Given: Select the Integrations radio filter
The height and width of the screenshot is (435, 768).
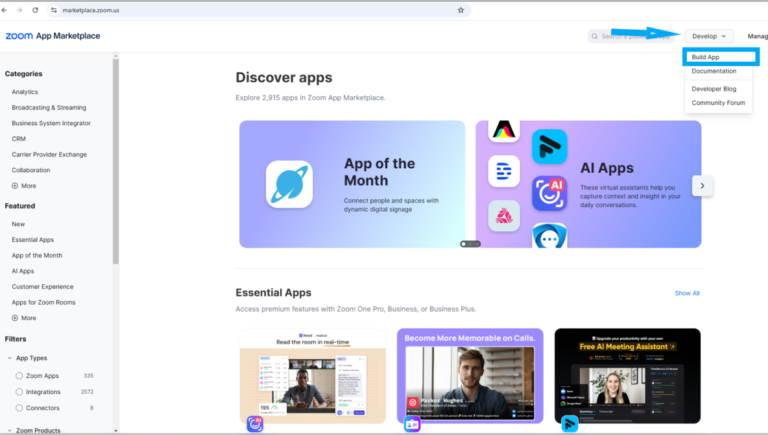Looking at the screenshot, I should 19,392.
